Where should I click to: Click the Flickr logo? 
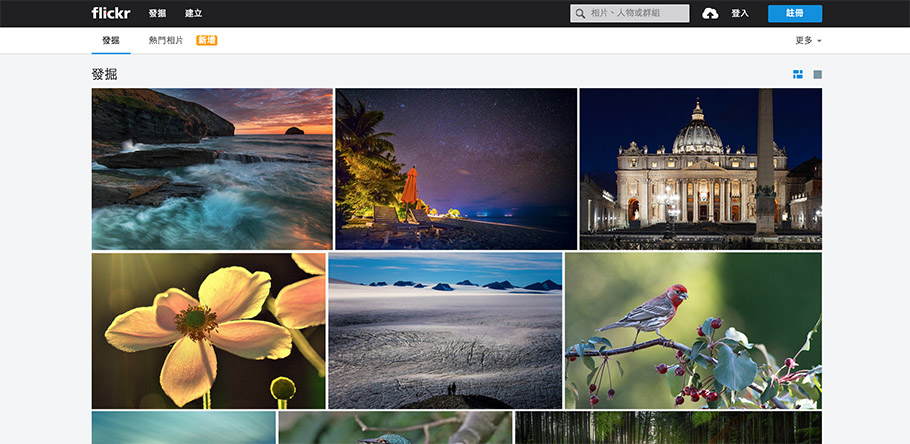tap(110, 13)
